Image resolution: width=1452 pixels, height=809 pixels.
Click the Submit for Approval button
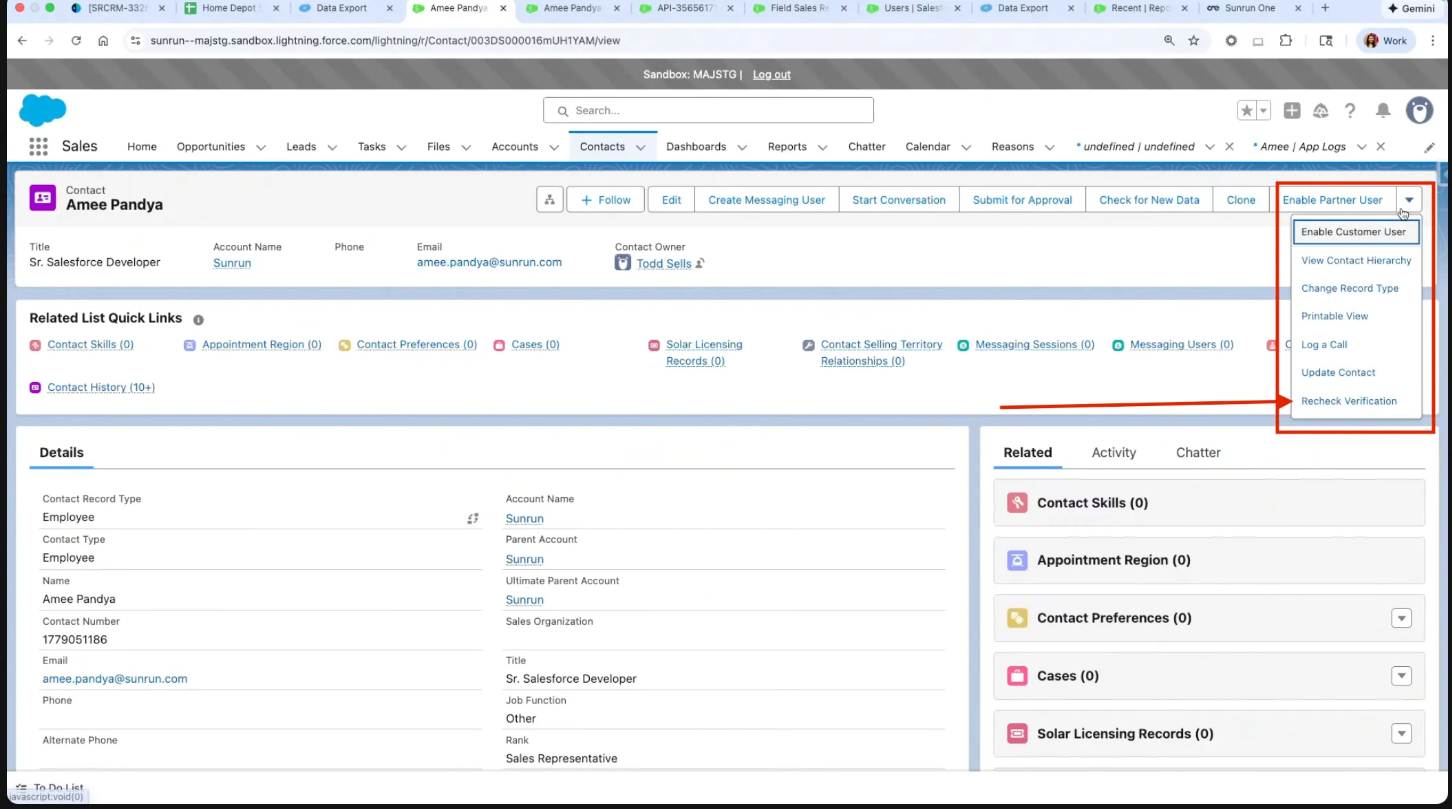[x=1022, y=200]
